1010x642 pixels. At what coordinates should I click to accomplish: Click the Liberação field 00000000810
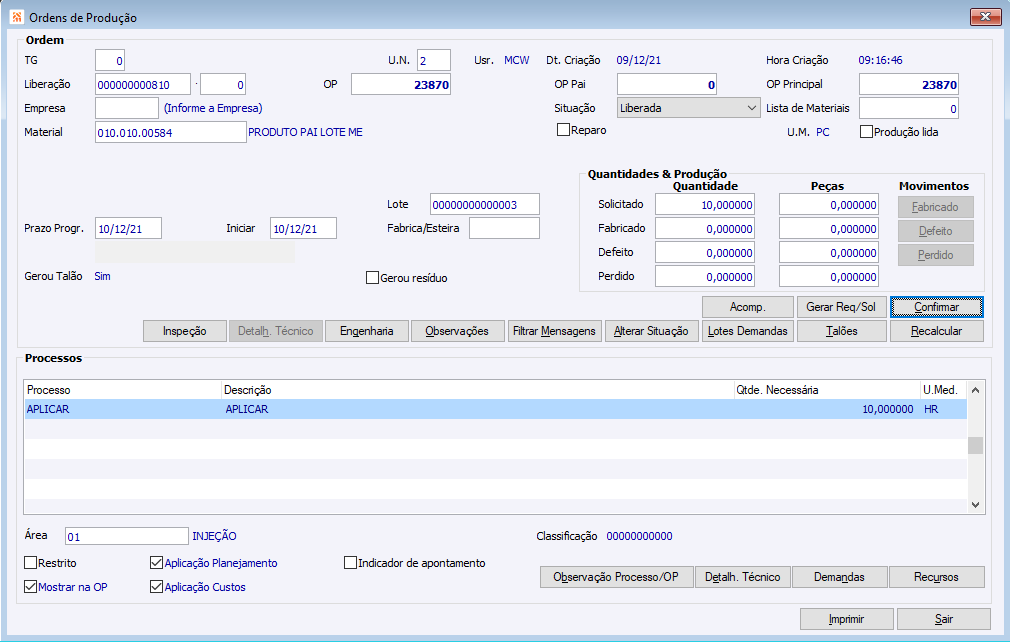click(143, 84)
